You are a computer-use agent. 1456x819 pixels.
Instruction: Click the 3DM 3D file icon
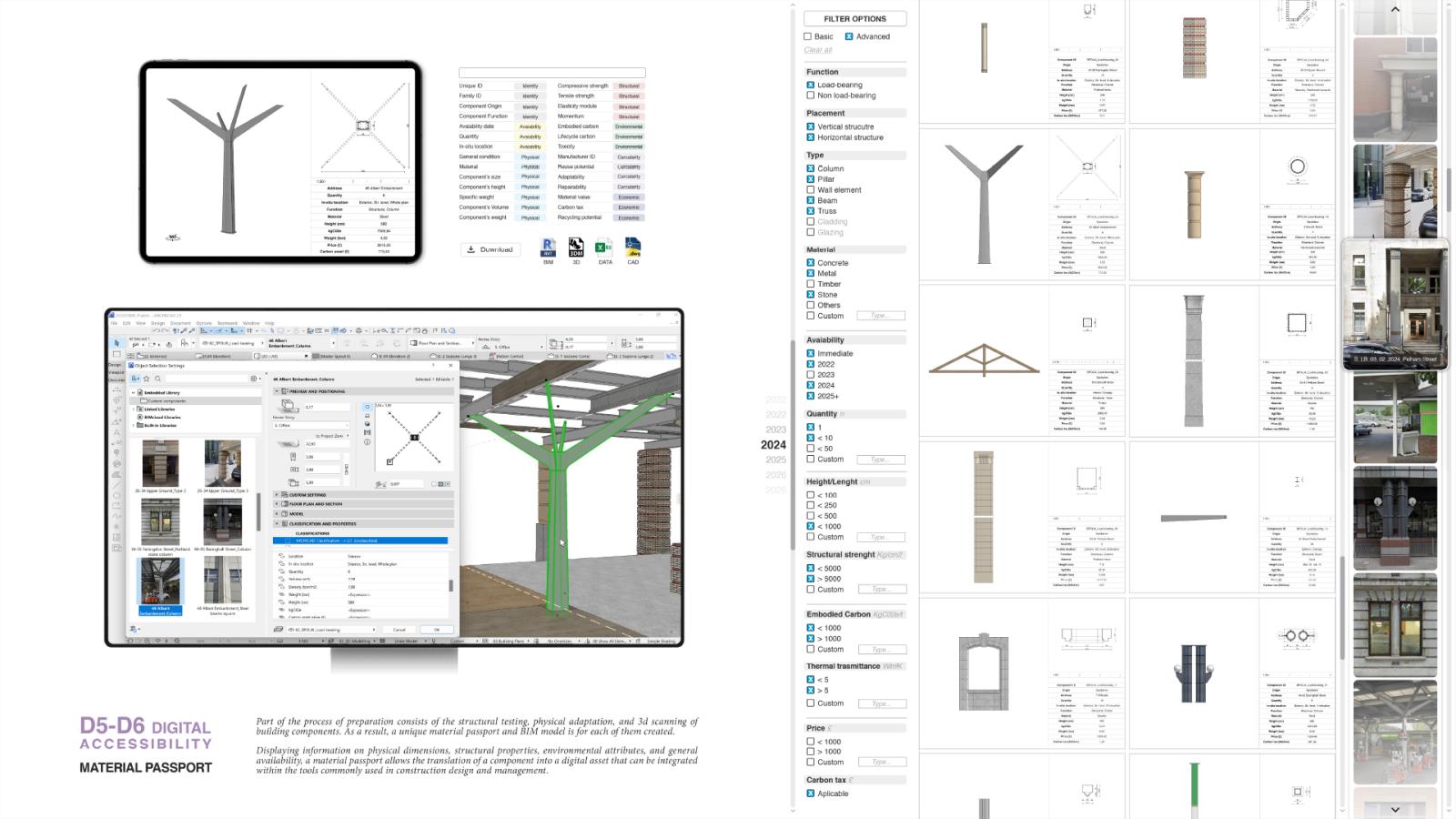coord(576,248)
